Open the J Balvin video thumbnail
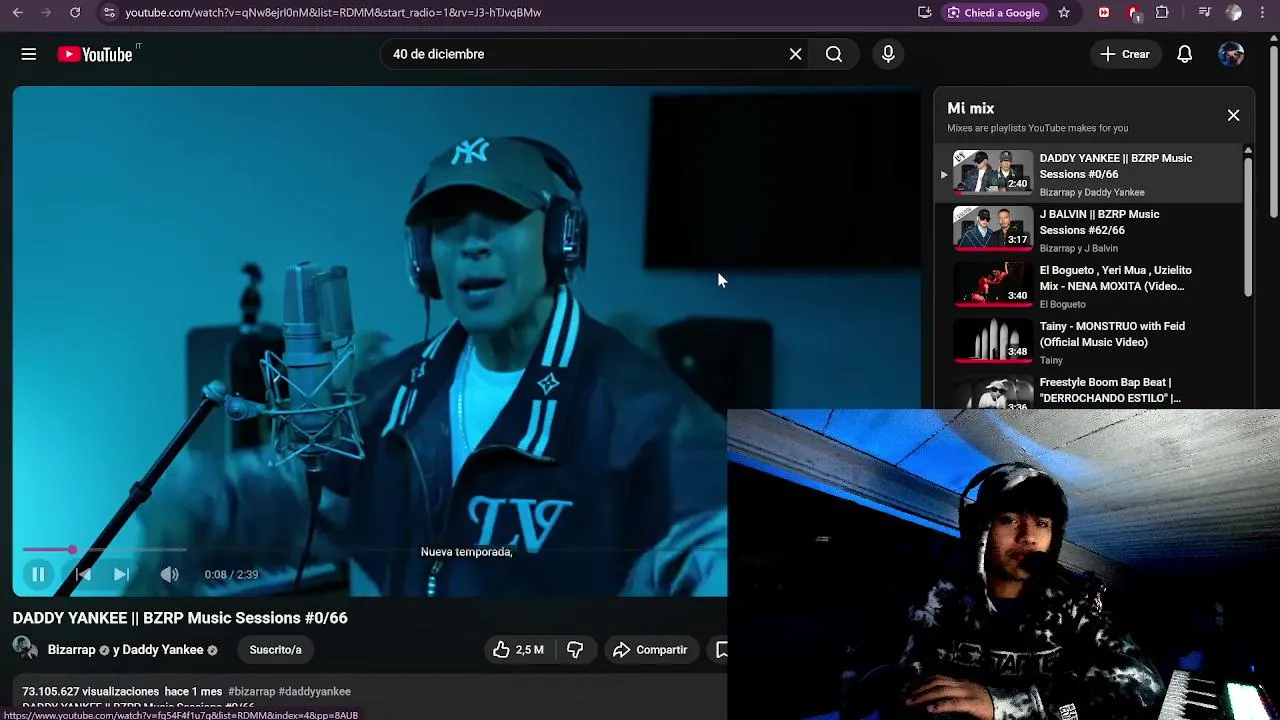Image resolution: width=1280 pixels, height=720 pixels. [x=993, y=228]
